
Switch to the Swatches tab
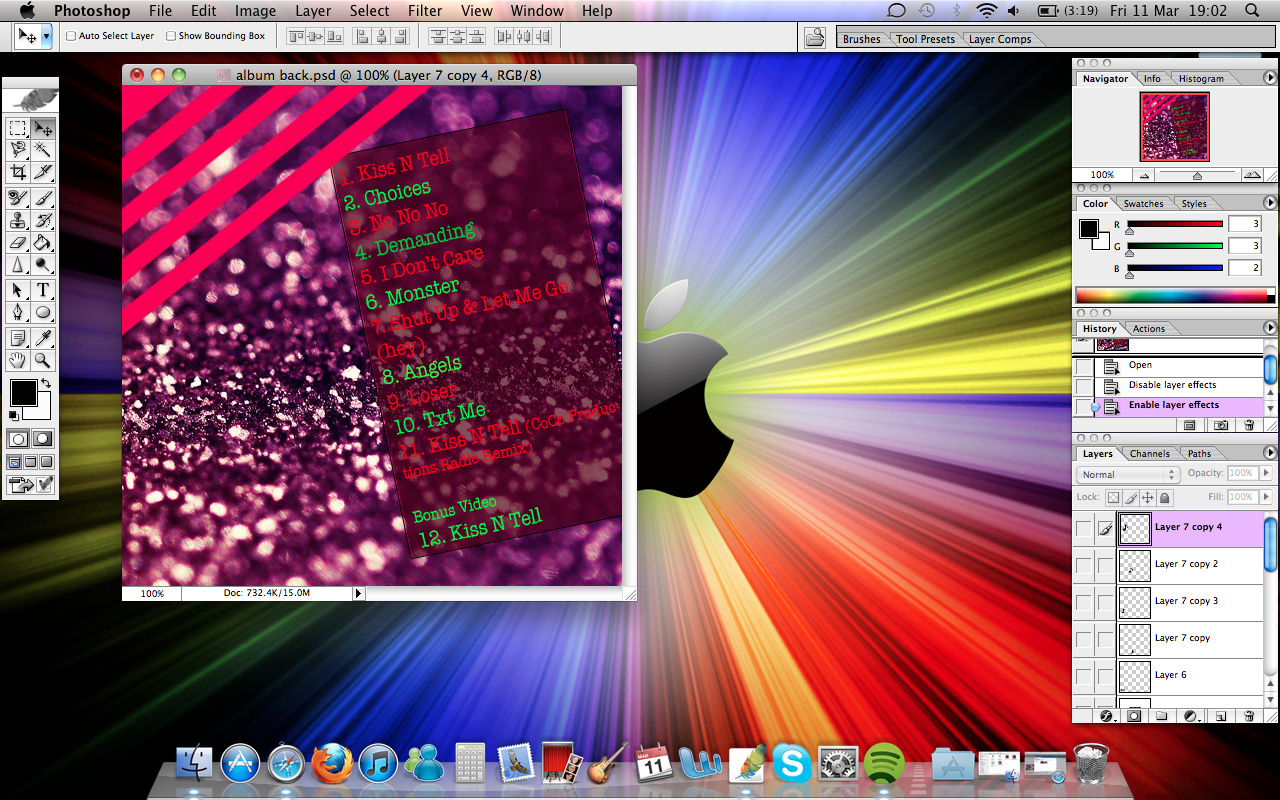pos(1143,204)
